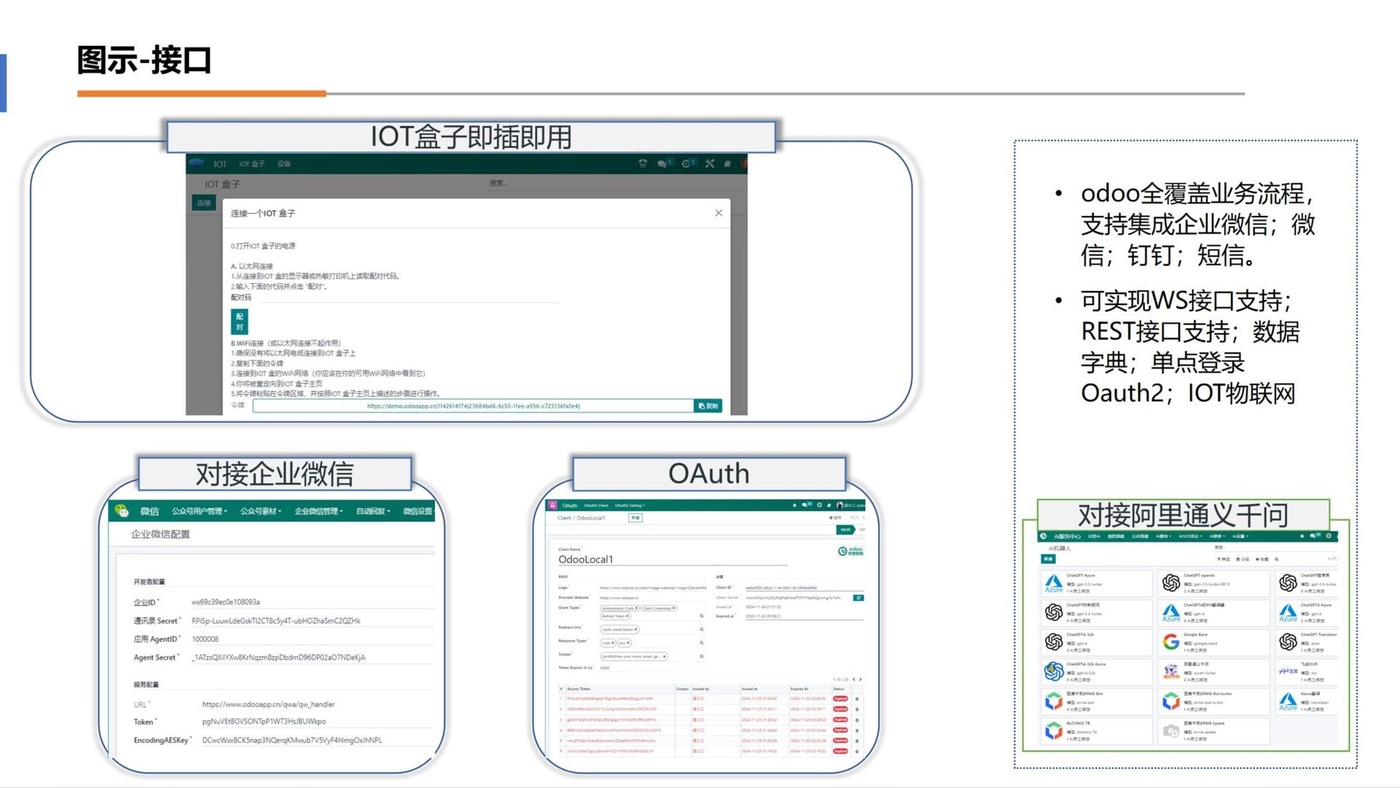This screenshot has width=1400, height=788.
Task: Click the IOT盒子即插即用 title box
Action: [x=471, y=137]
